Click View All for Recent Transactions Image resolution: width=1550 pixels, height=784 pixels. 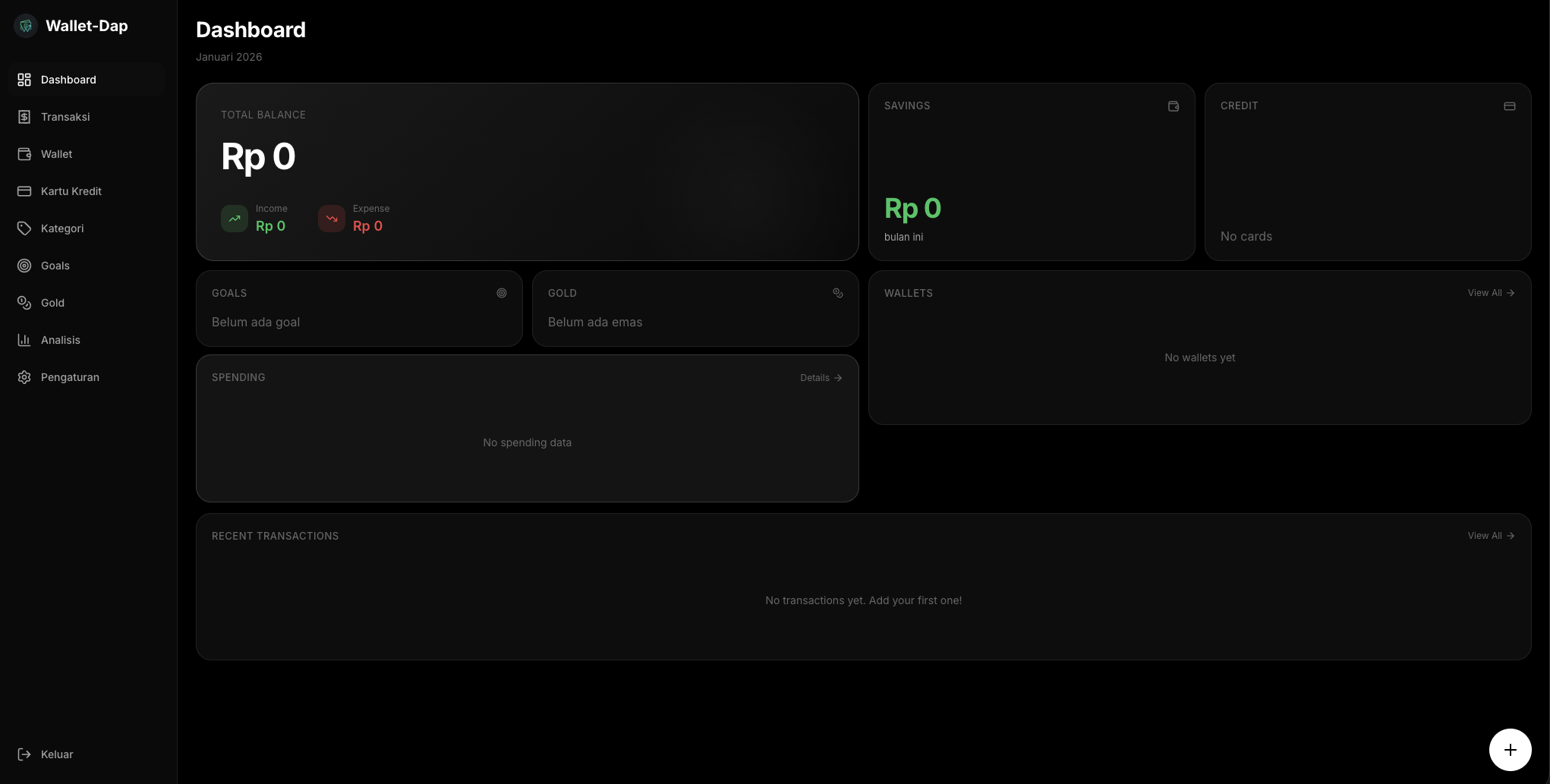click(1490, 535)
